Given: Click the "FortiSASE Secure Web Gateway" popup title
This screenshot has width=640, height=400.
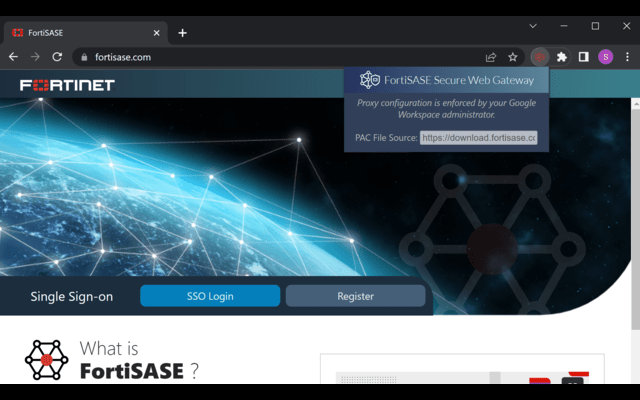Looking at the screenshot, I should (459, 80).
